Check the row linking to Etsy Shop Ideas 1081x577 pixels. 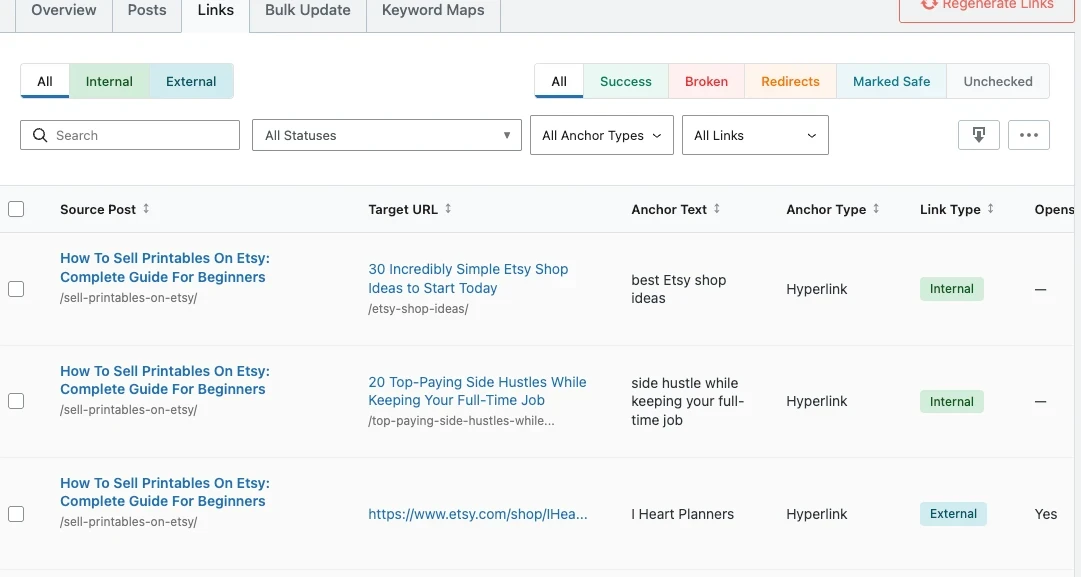[16, 289]
